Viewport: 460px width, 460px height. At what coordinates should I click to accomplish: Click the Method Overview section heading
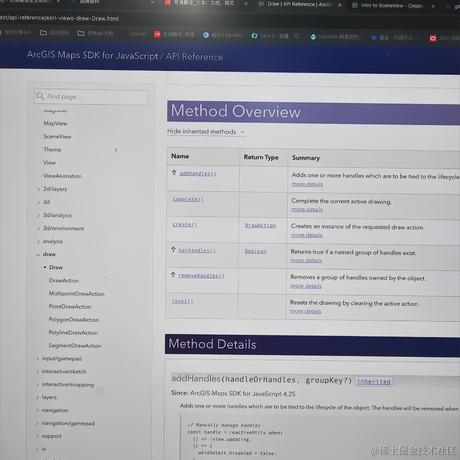[235, 111]
